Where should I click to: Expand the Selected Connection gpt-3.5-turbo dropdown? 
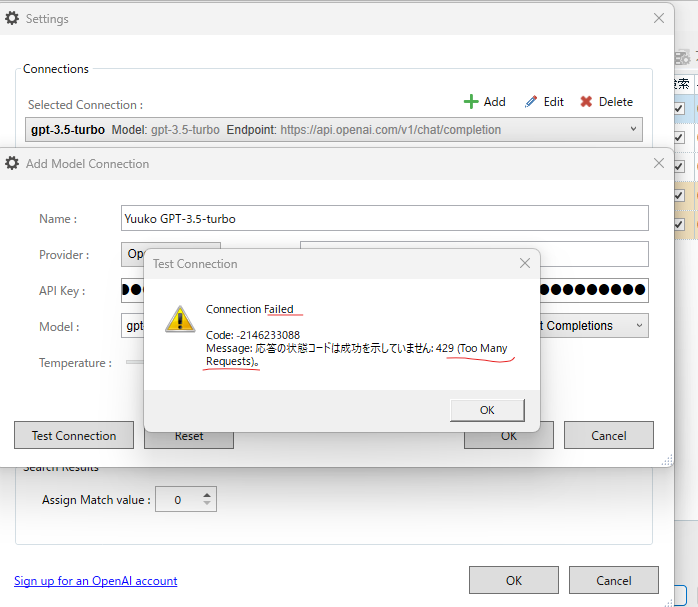(x=634, y=129)
